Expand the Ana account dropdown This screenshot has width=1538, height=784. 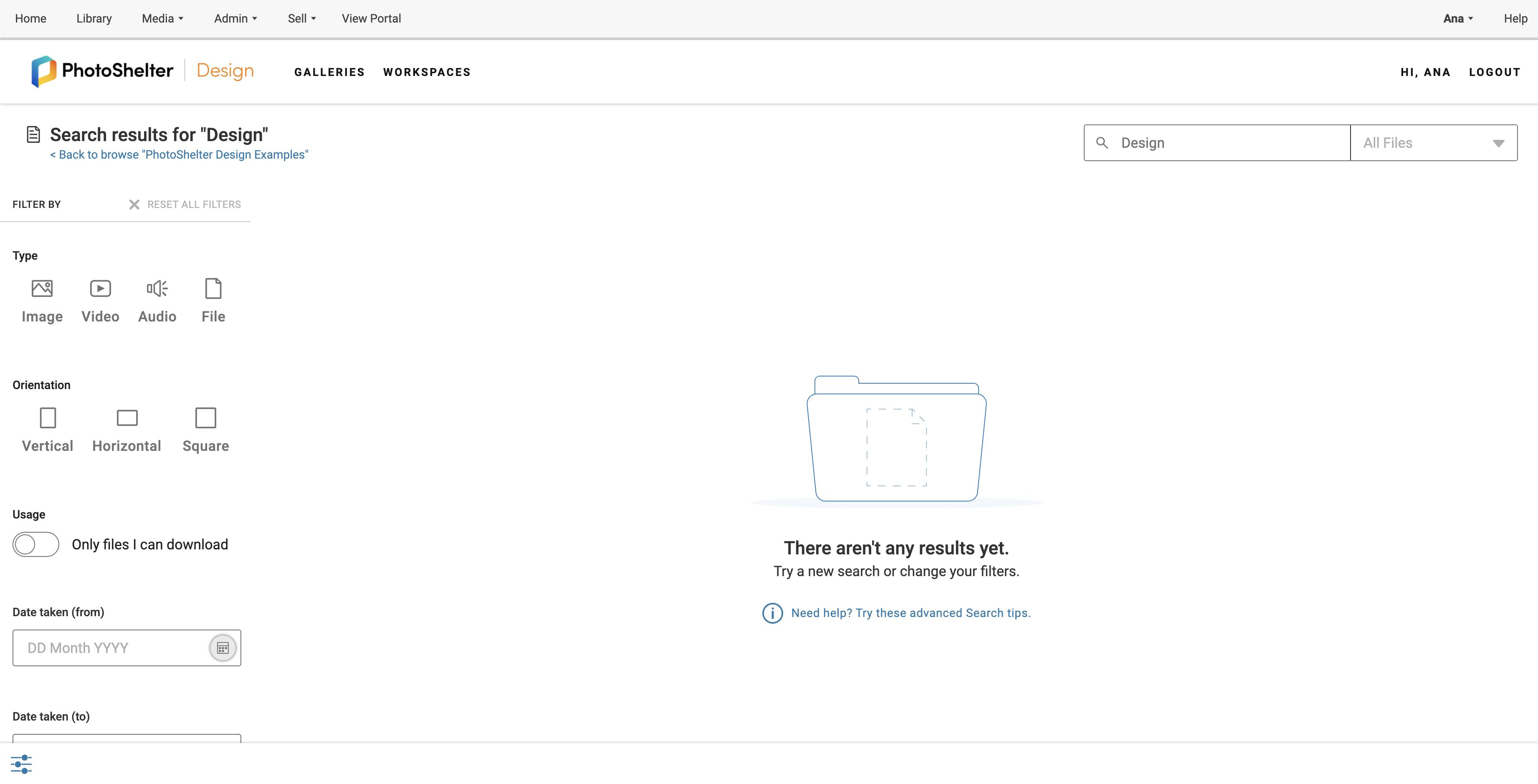(1457, 18)
